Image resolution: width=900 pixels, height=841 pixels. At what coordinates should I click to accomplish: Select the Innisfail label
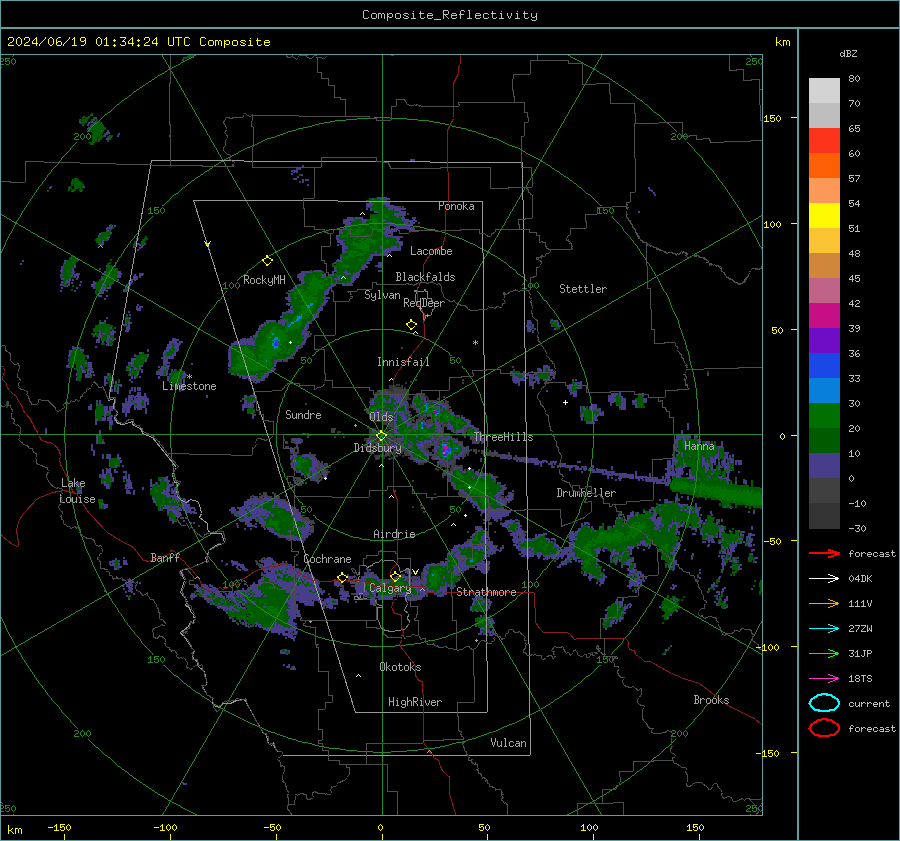403,362
